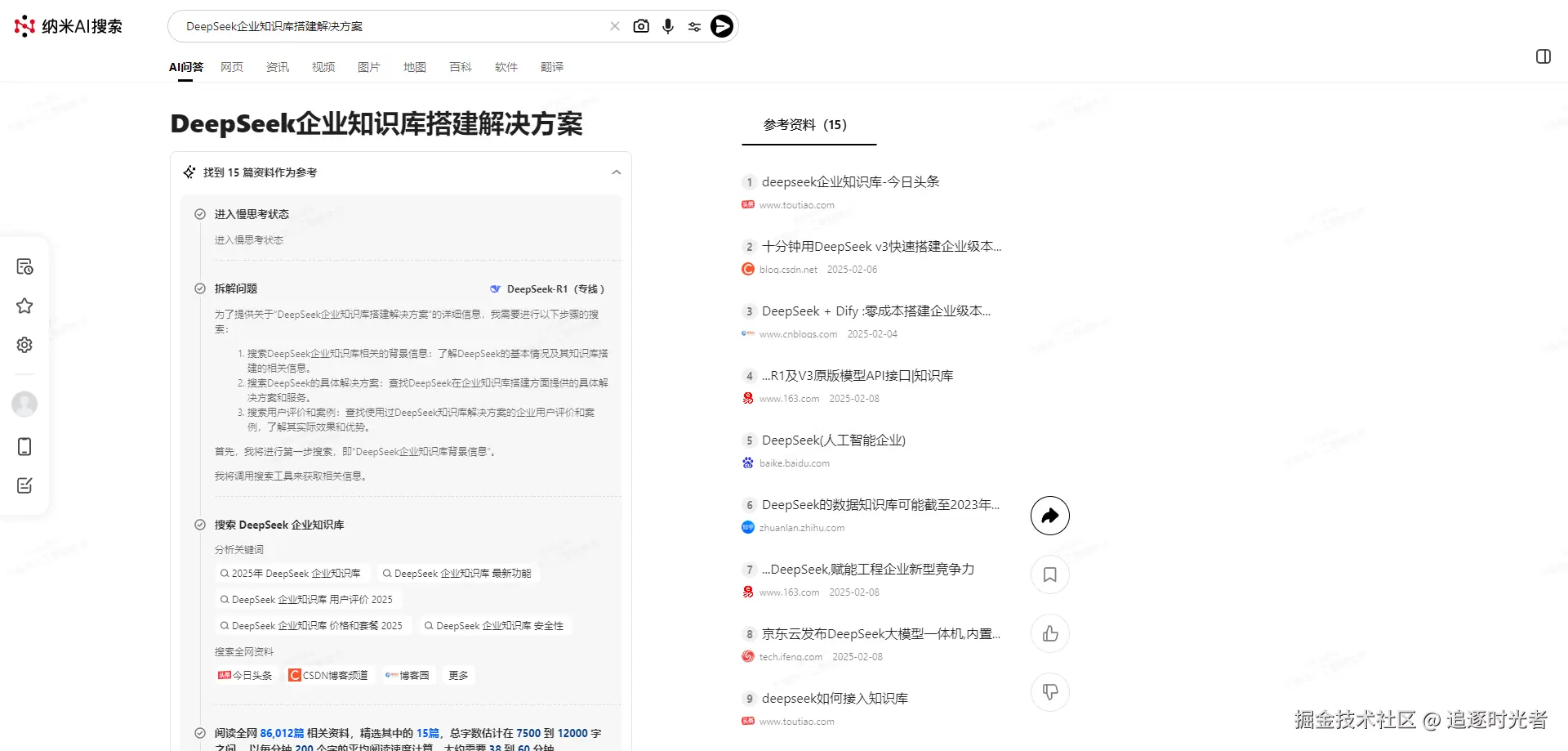This screenshot has width=1568, height=751.
Task: Toggle the side panel layout icon
Action: tap(1543, 56)
